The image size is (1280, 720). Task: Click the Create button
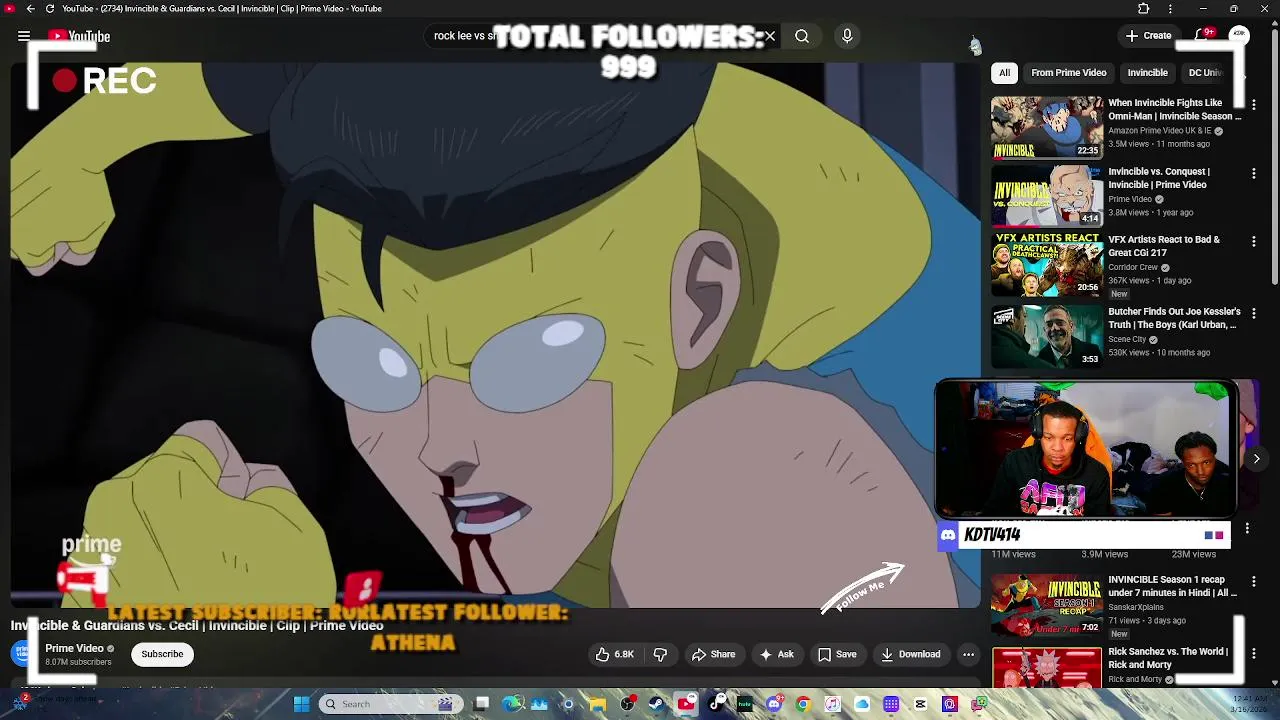coord(1148,36)
